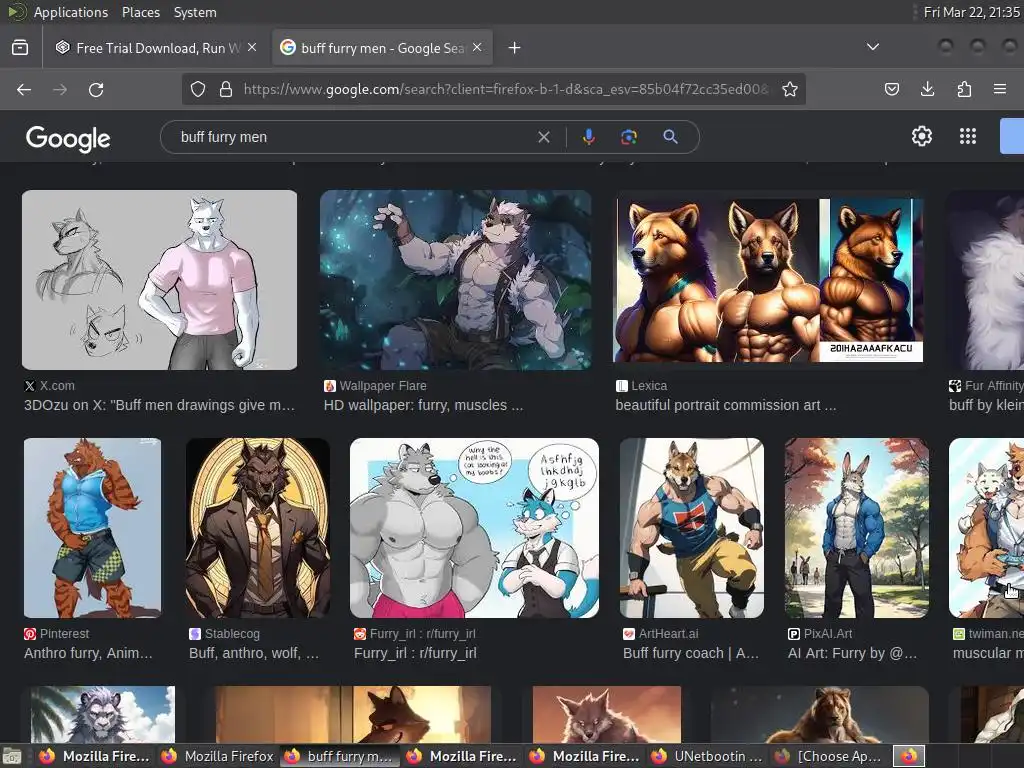The width and height of the screenshot is (1024, 768).
Task: Submit search with magnifier icon
Action: [x=670, y=136]
